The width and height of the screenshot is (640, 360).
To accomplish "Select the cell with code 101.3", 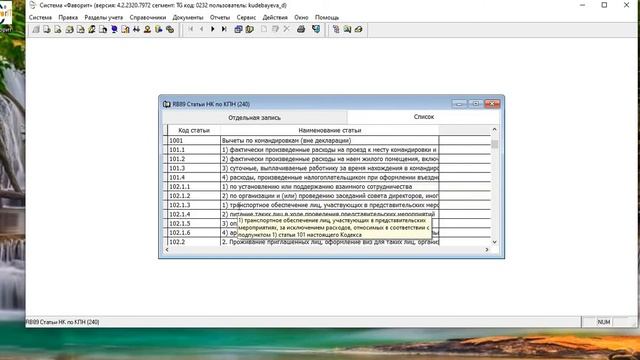I will pos(194,168).
